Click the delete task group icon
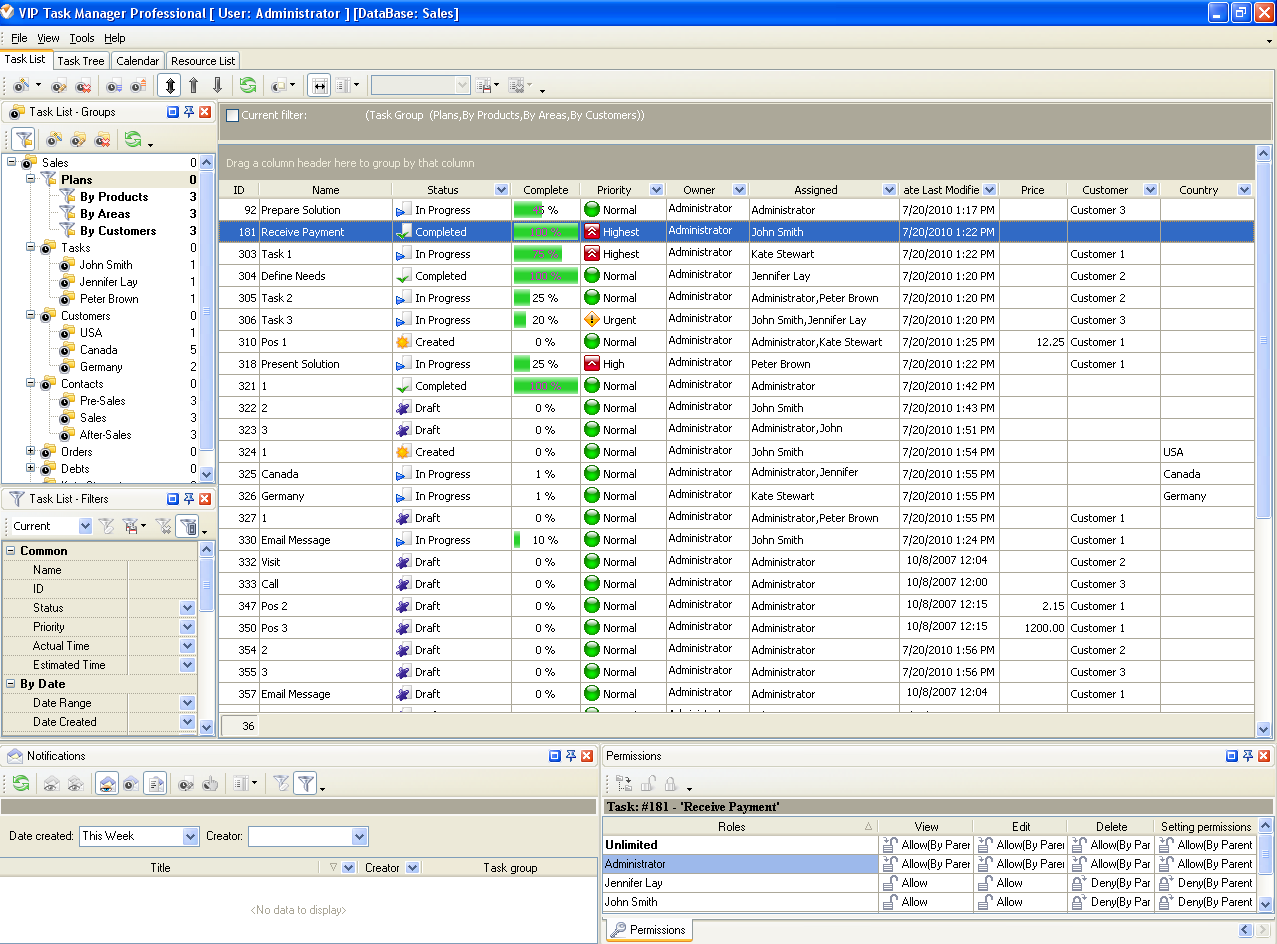This screenshot has height=944, width=1277. [101, 139]
